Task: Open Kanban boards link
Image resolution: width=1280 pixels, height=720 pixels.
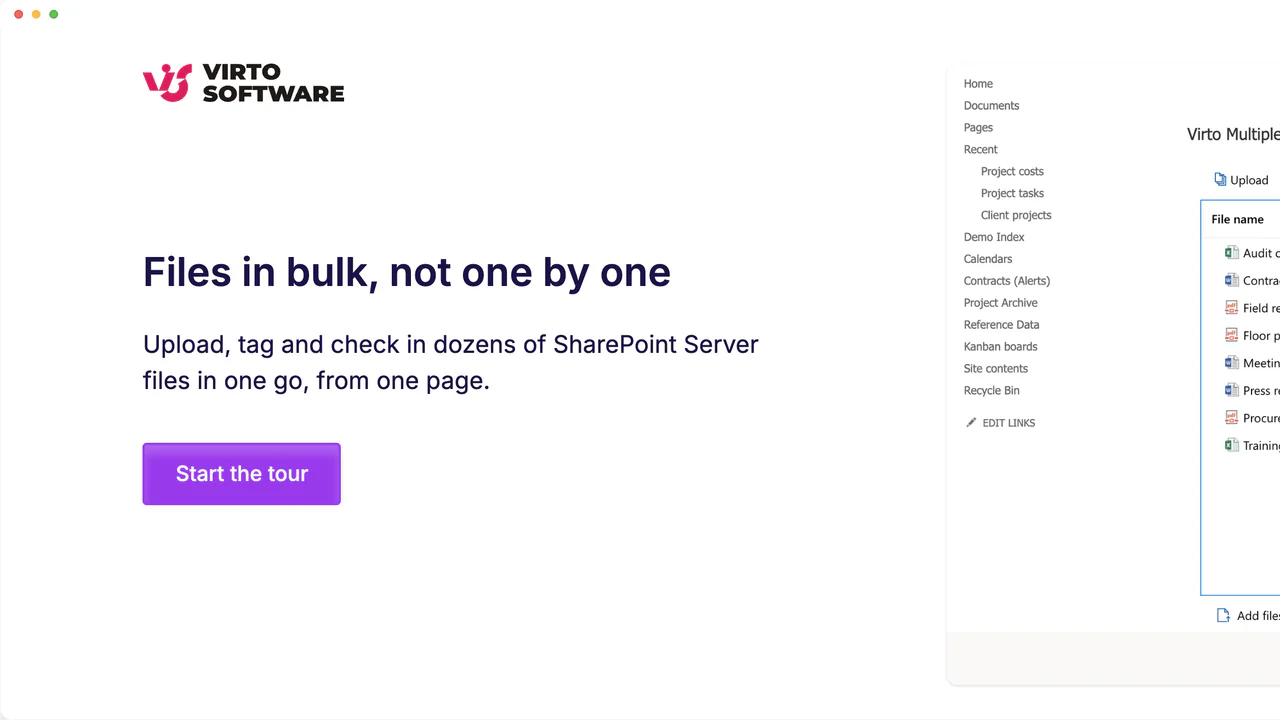Action: (x=1001, y=348)
